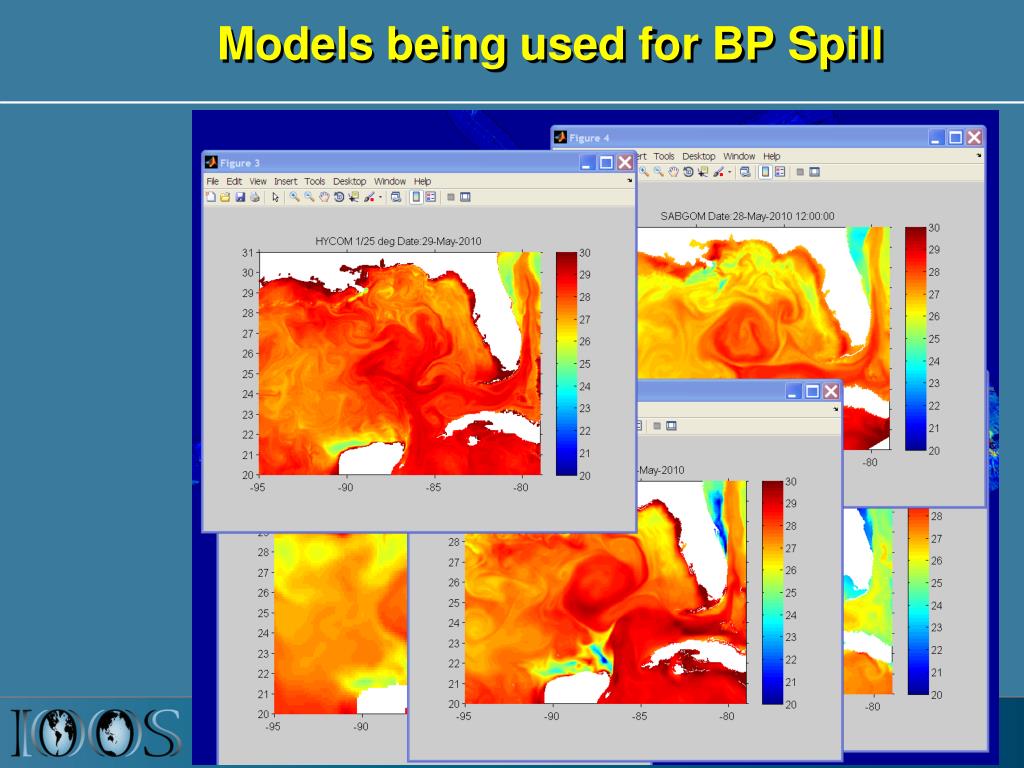
Task: Click Print Figure icon in Figure 3 toolbar
Action: tap(255, 197)
